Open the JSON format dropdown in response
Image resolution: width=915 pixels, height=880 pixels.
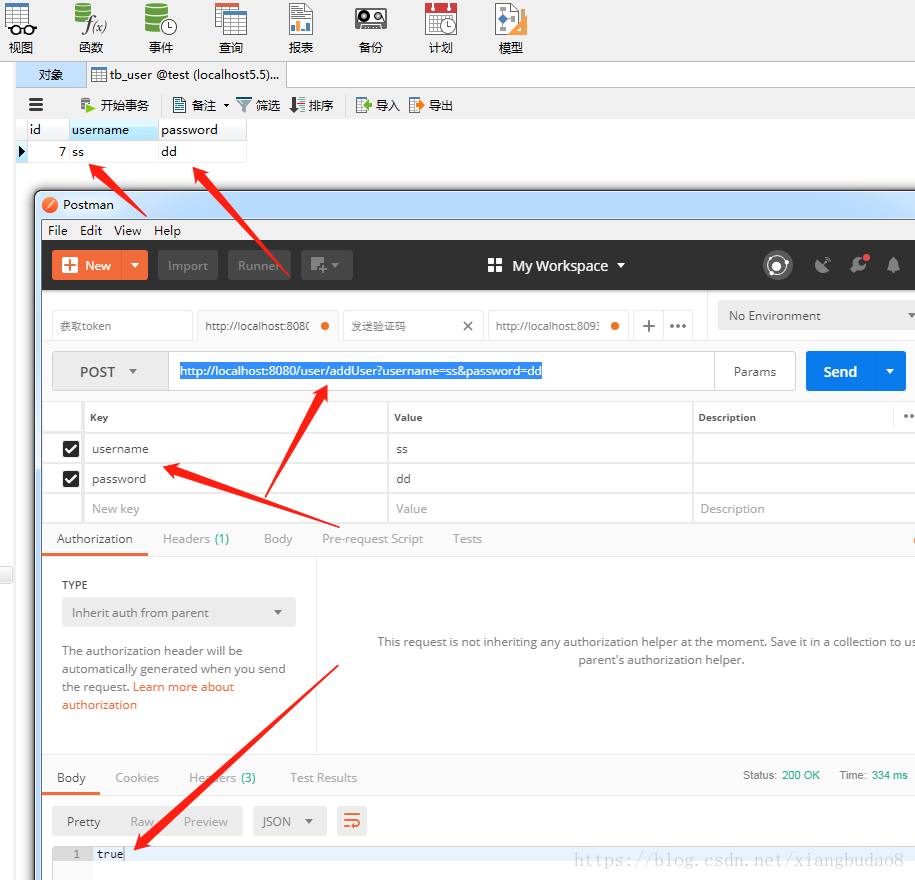[x=290, y=821]
